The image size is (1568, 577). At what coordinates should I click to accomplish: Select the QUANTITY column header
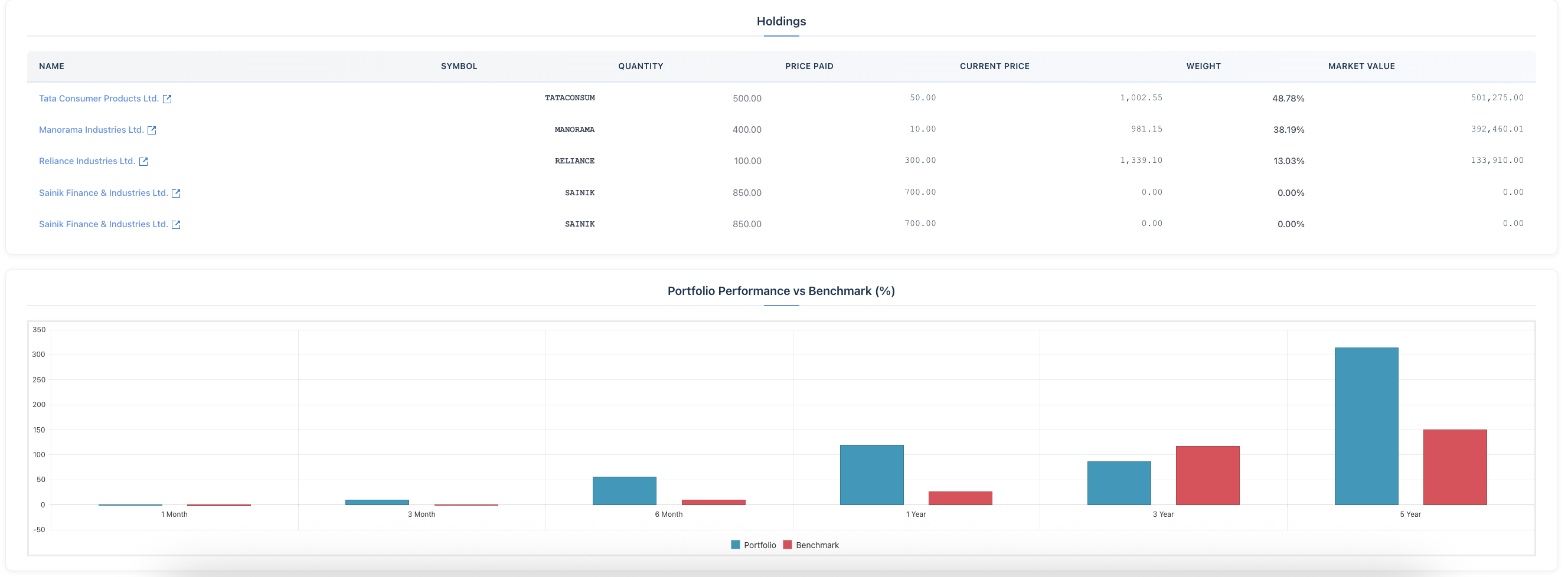click(641, 66)
